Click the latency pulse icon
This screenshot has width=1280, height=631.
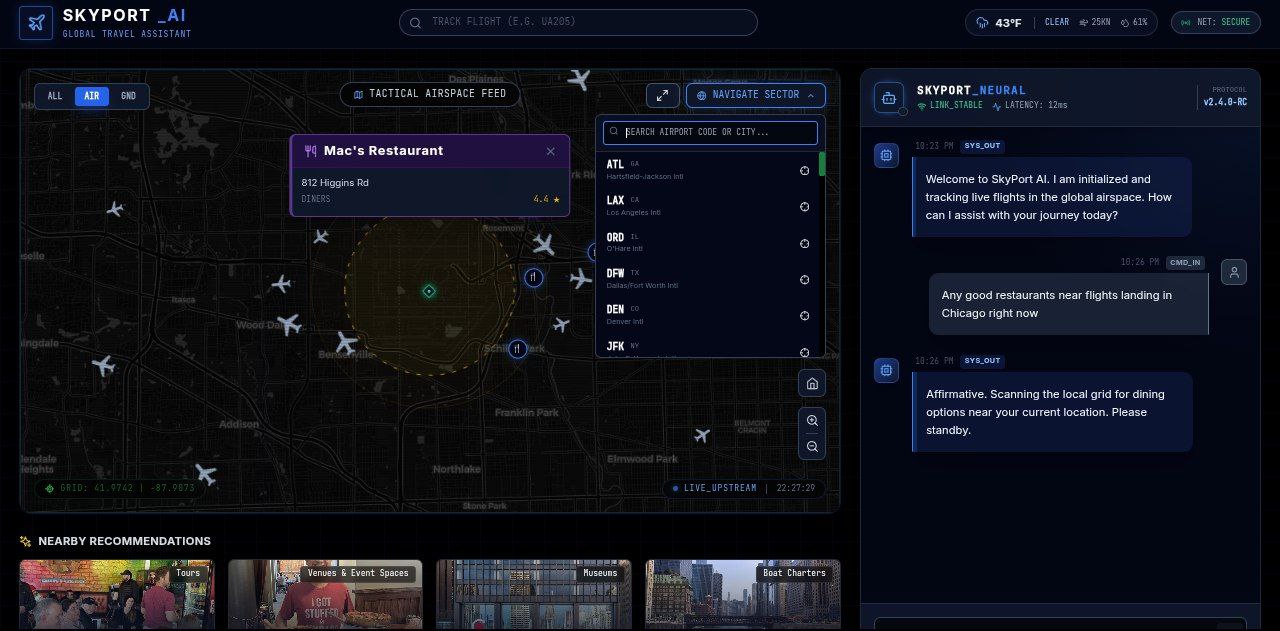click(x=997, y=105)
